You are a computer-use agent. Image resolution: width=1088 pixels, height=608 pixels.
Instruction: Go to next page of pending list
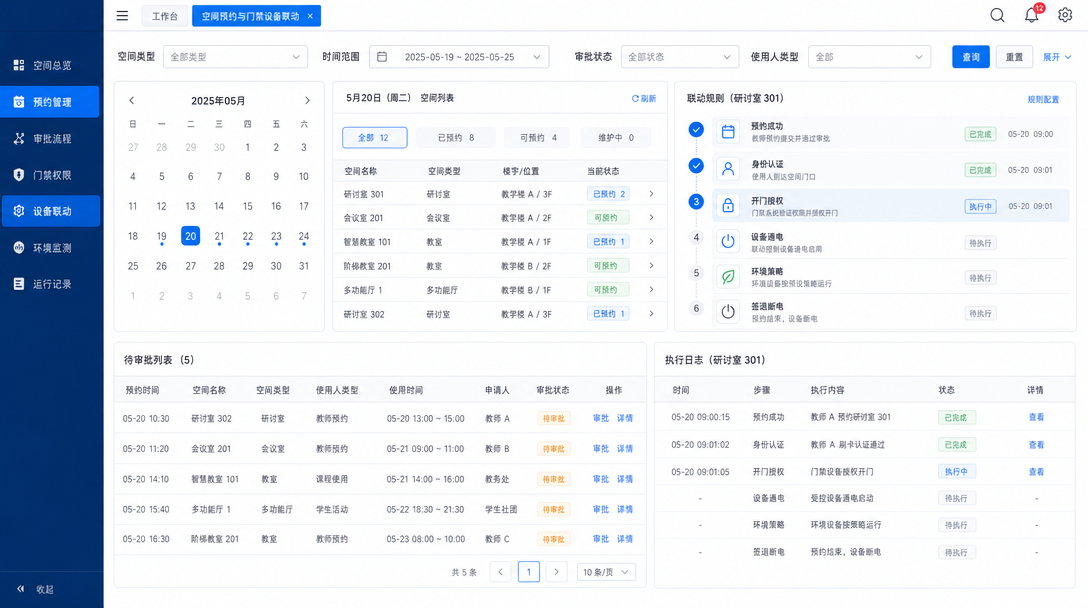coord(556,572)
